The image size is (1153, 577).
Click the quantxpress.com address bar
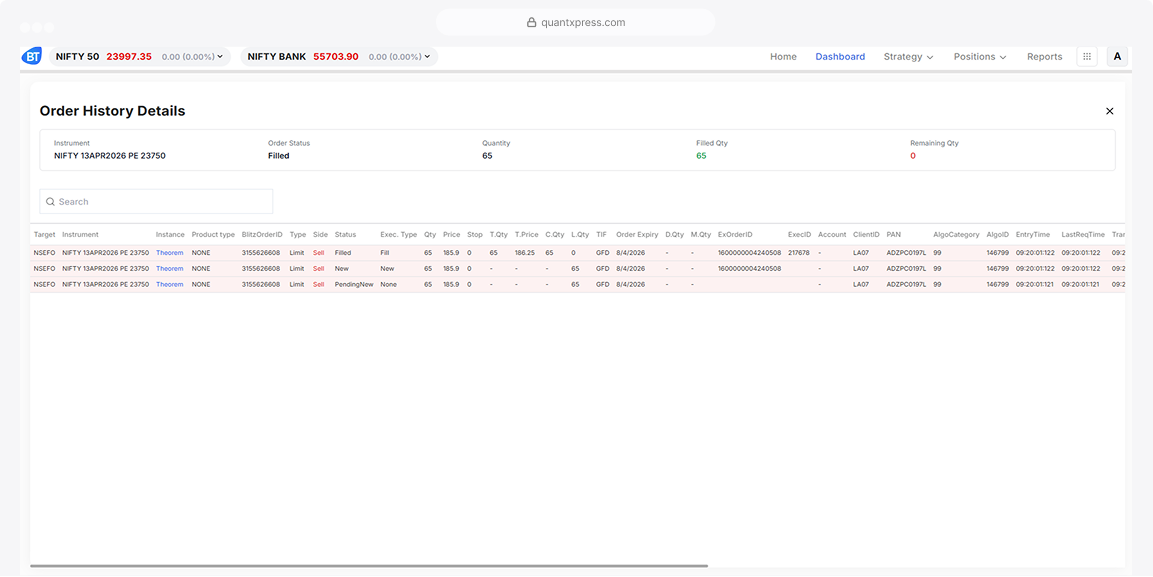tap(575, 22)
